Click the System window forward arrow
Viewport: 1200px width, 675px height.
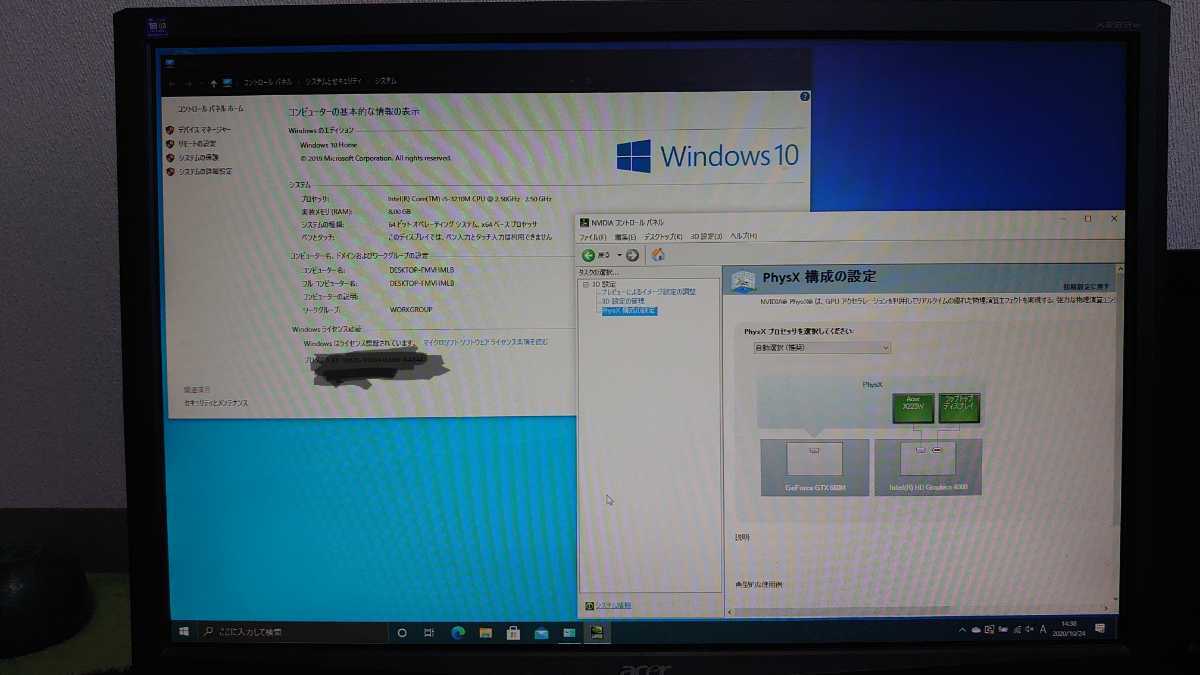pyautogui.click(x=188, y=82)
